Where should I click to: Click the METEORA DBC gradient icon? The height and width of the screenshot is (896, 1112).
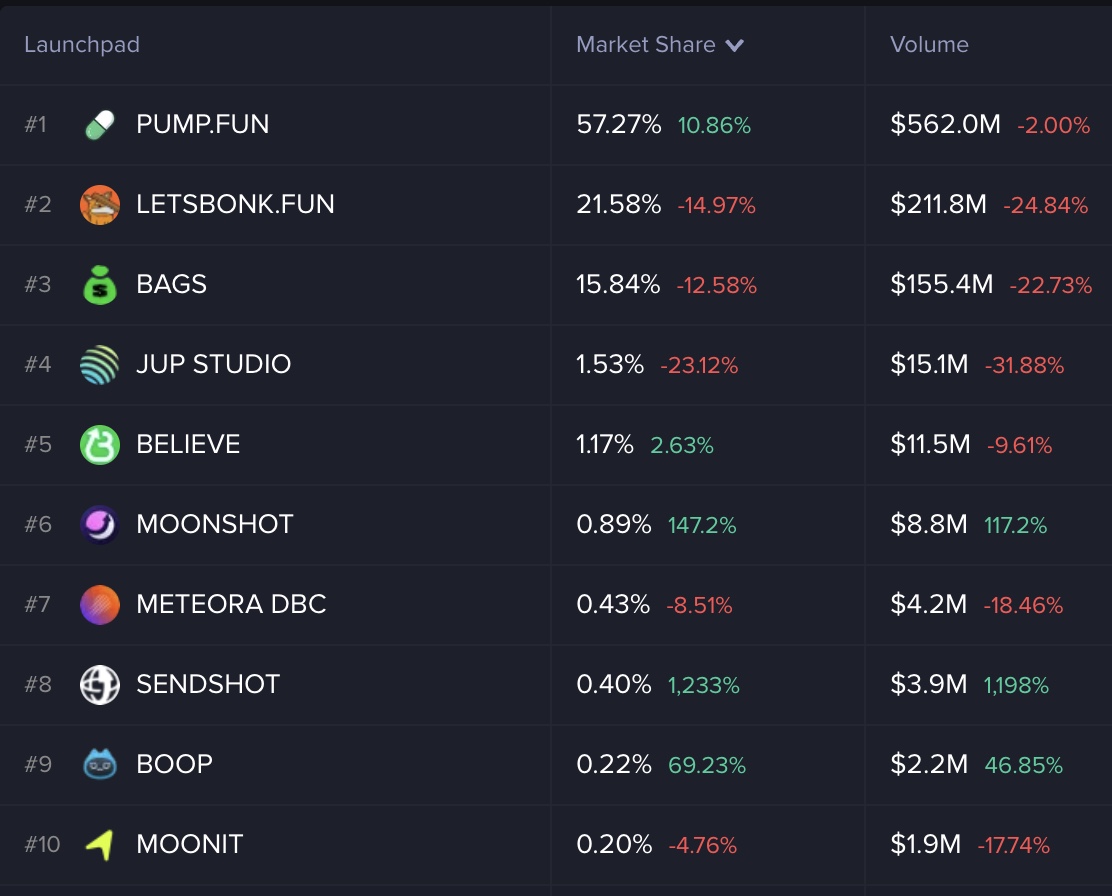tap(100, 605)
